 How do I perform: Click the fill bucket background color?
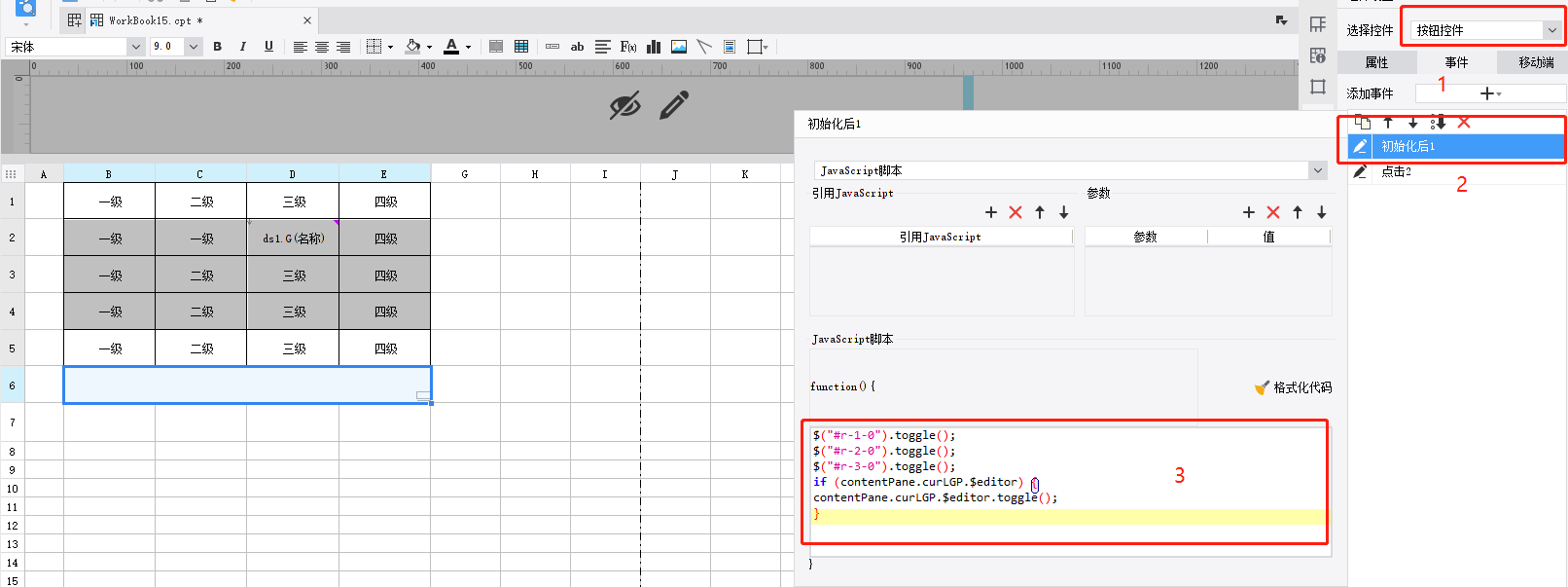pyautogui.click(x=413, y=46)
